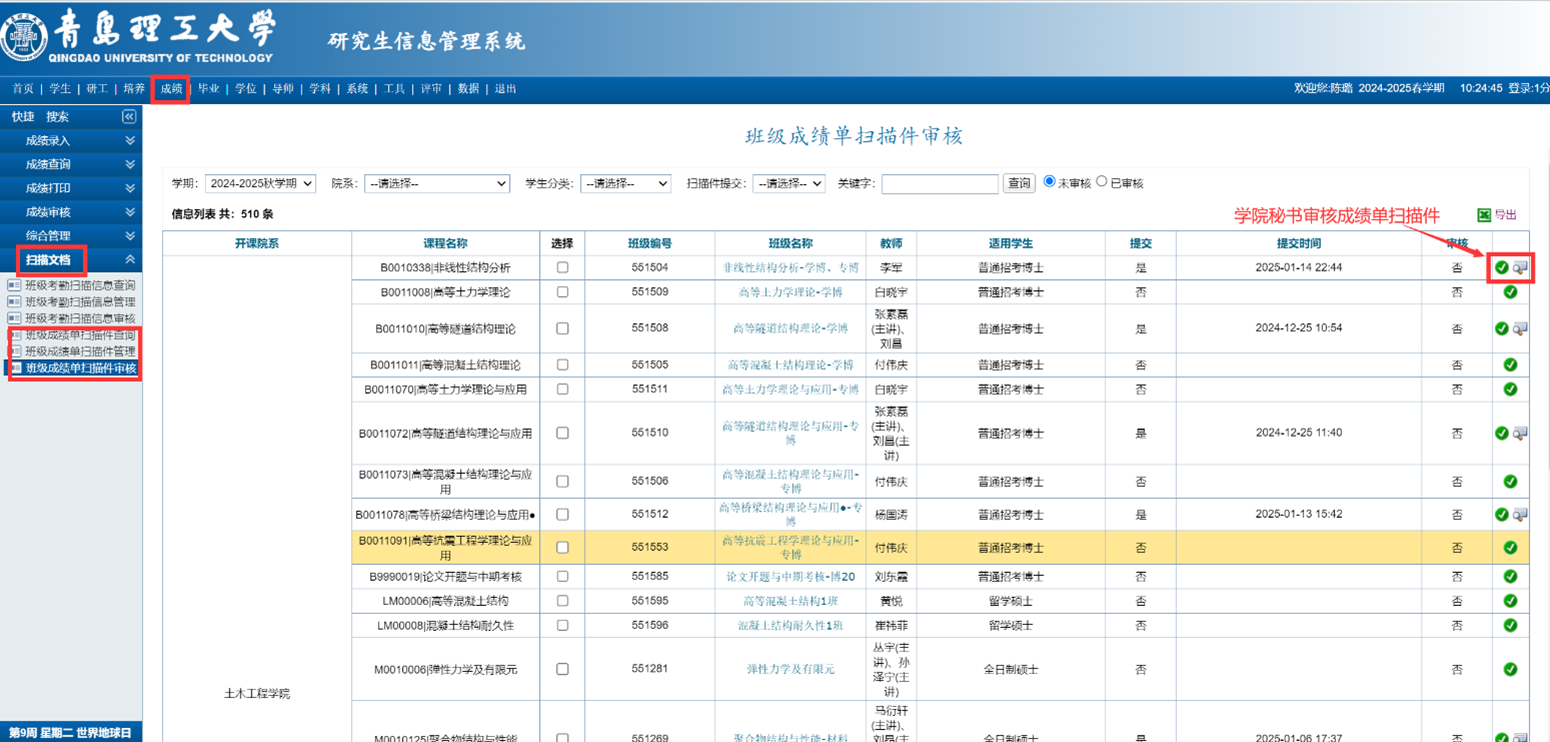1550x742 pixels.
Task: Click the green Excel 导出 export icon
Action: click(x=1484, y=215)
